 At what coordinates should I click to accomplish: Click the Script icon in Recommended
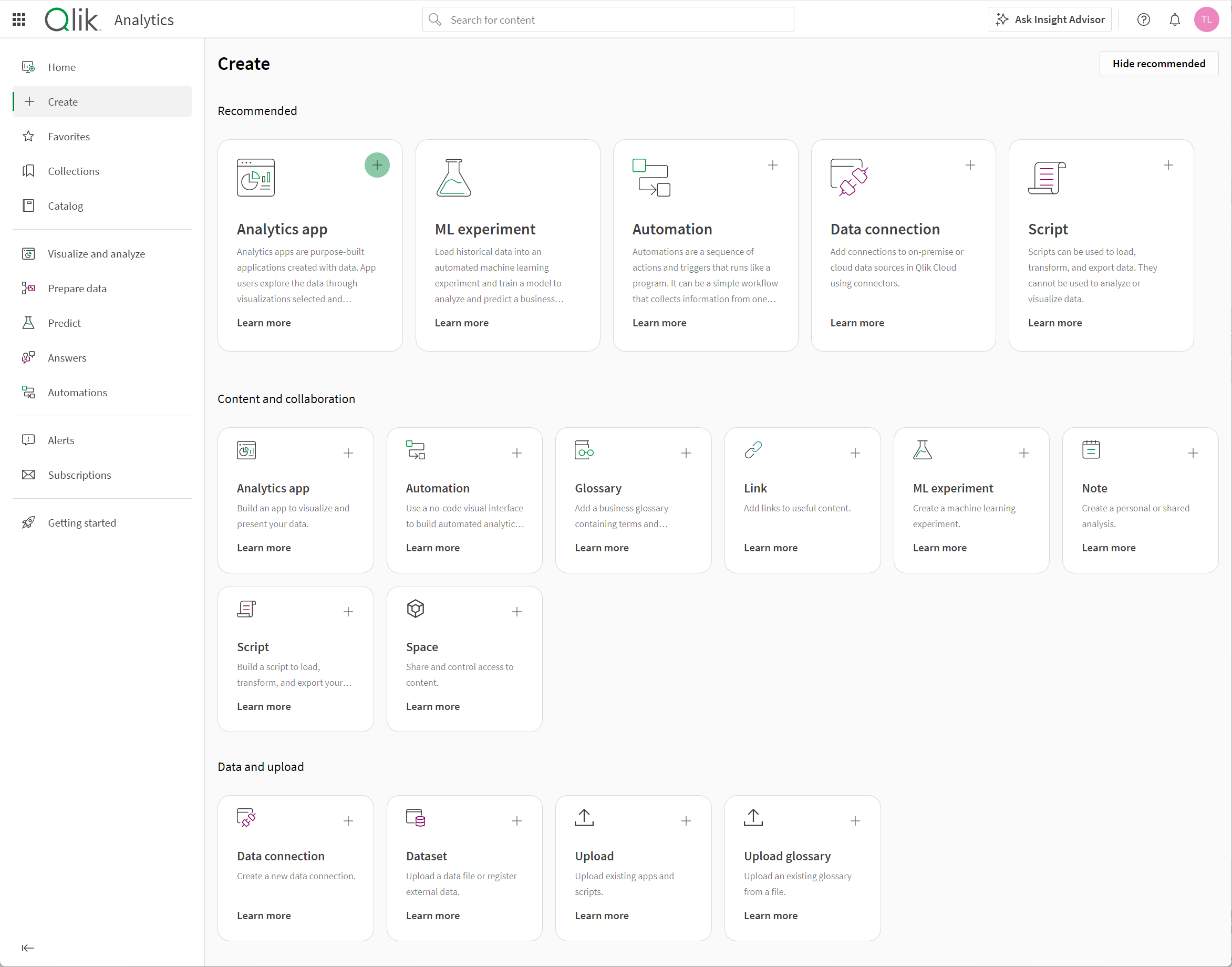[x=1047, y=178]
